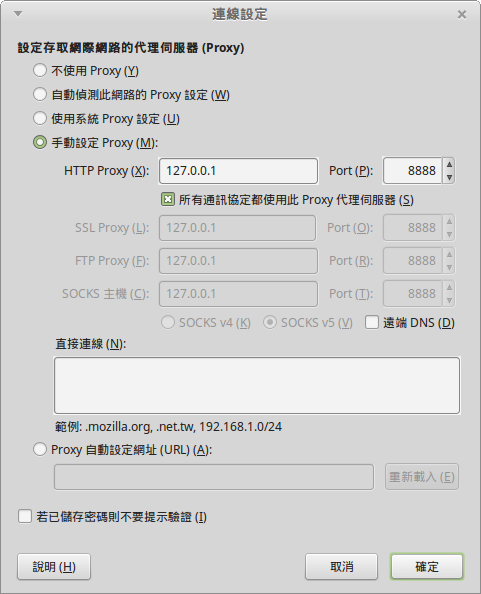Viewport: 481px width, 594px height.
Task: Click the Proxy auto-config URL field
Action: coord(214,477)
